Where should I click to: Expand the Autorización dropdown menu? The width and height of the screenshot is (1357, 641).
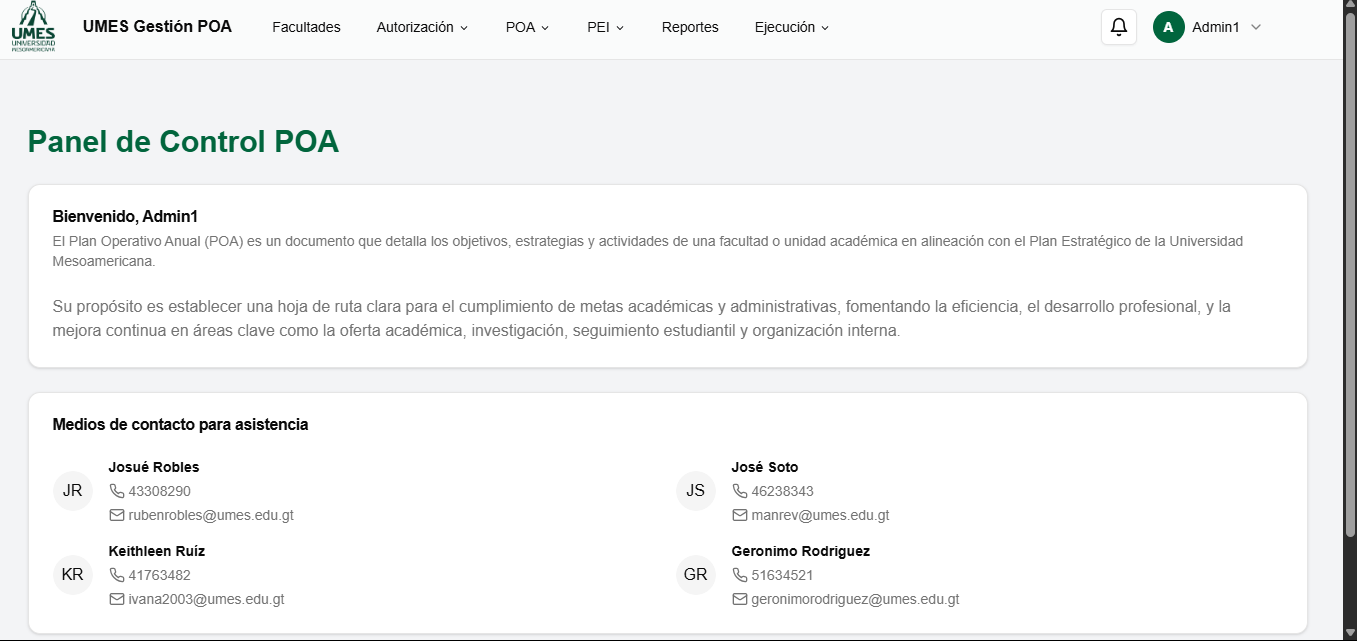[x=422, y=27]
